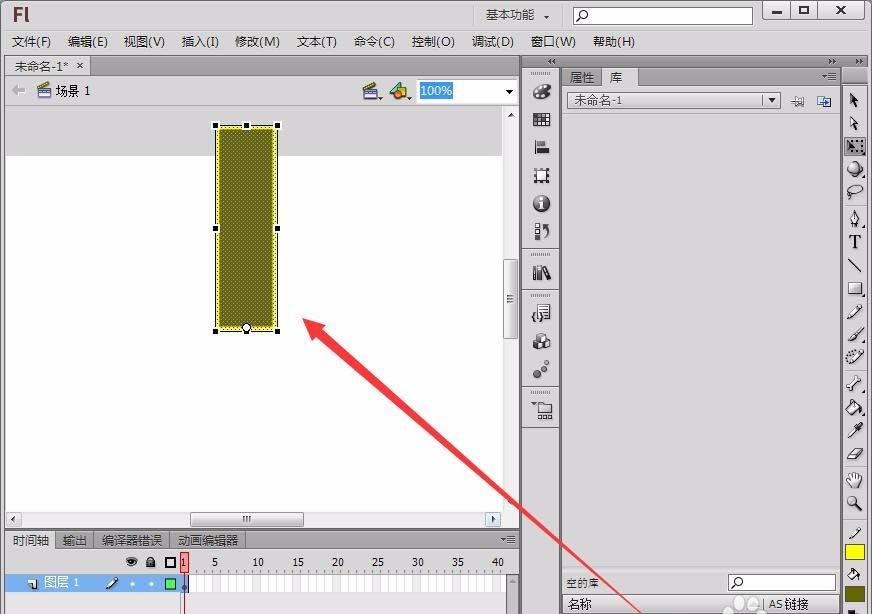
Task: Select the Brush tool
Action: click(855, 334)
